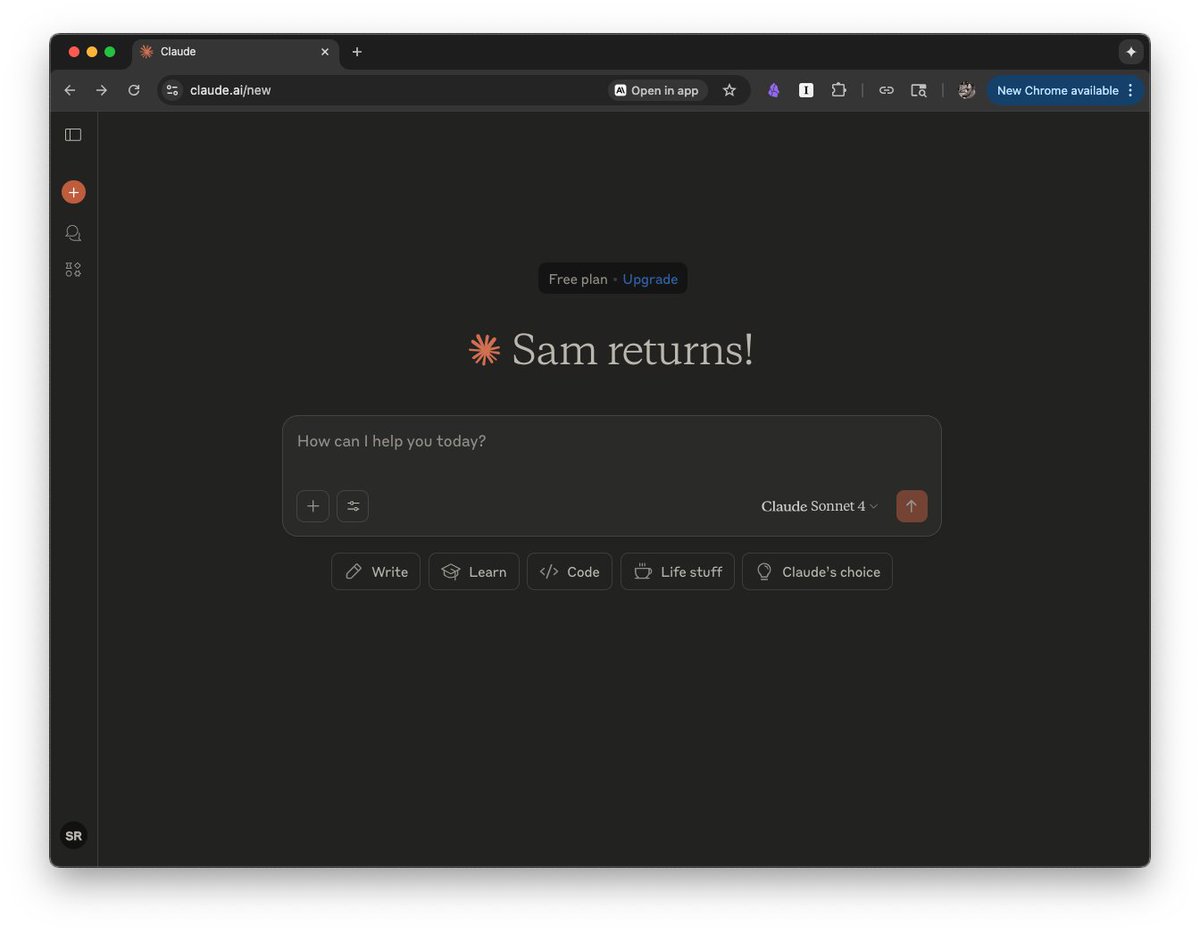This screenshot has height=933, width=1200.
Task: Open the chats history icon
Action: (x=73, y=233)
